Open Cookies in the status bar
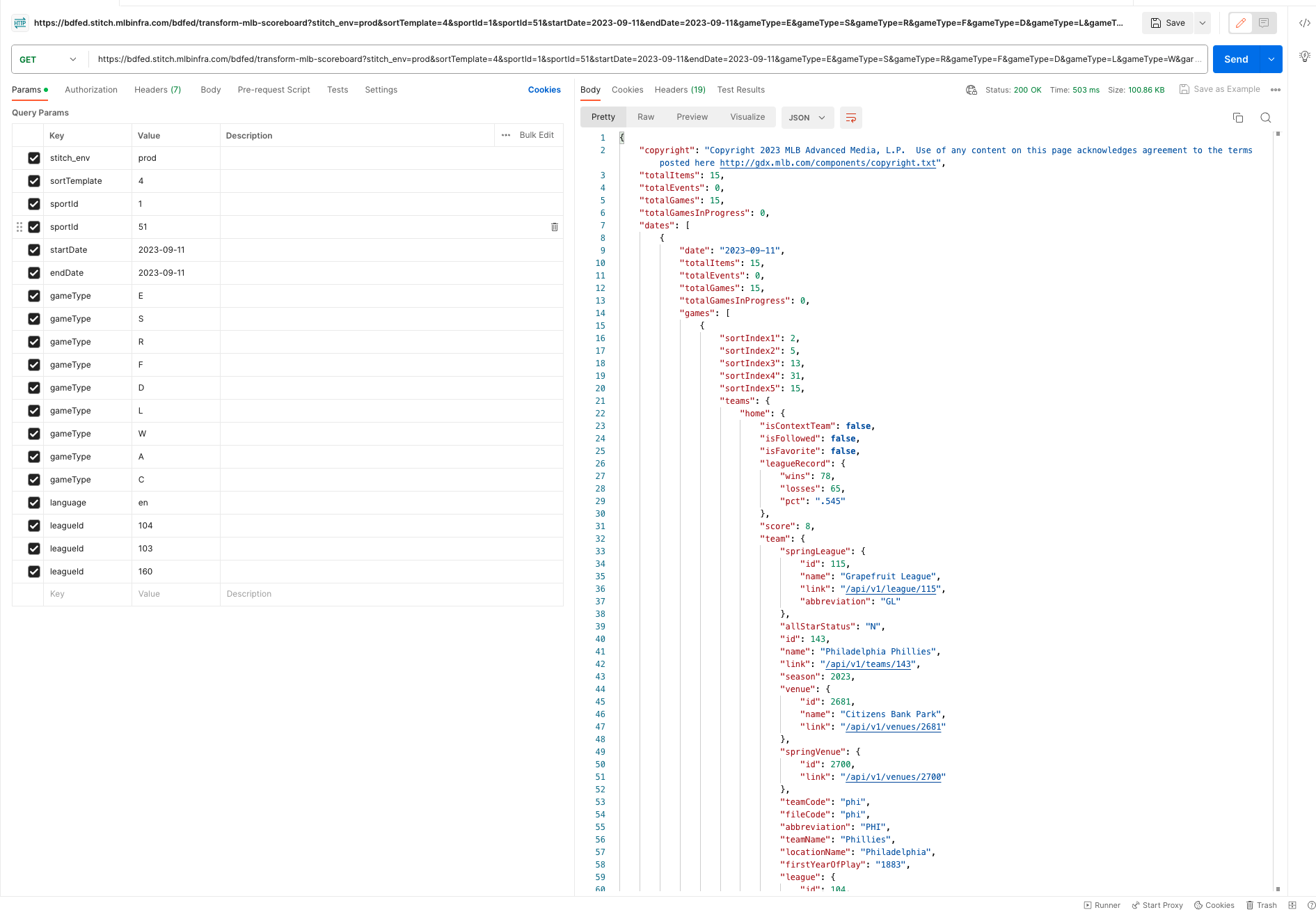Screen dimensions: 1316x910 1214,905
